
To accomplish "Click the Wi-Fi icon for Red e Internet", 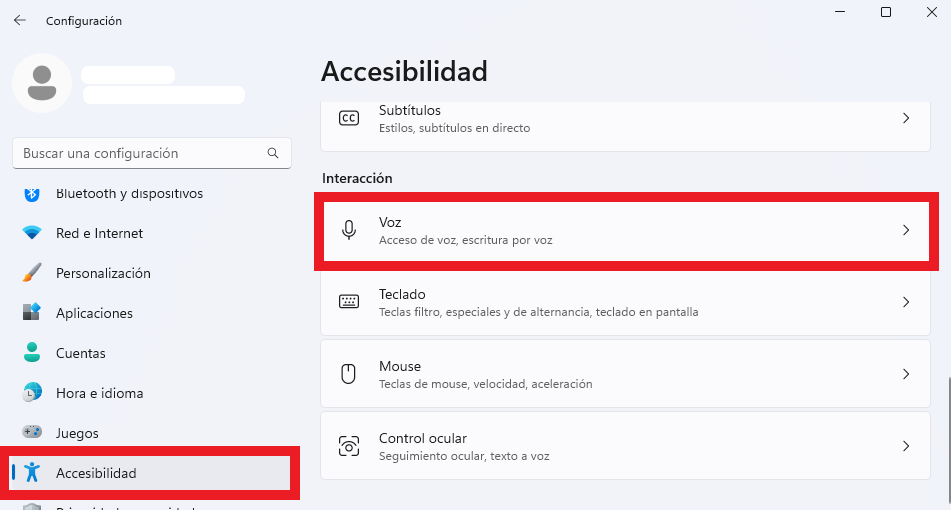I will (32, 233).
